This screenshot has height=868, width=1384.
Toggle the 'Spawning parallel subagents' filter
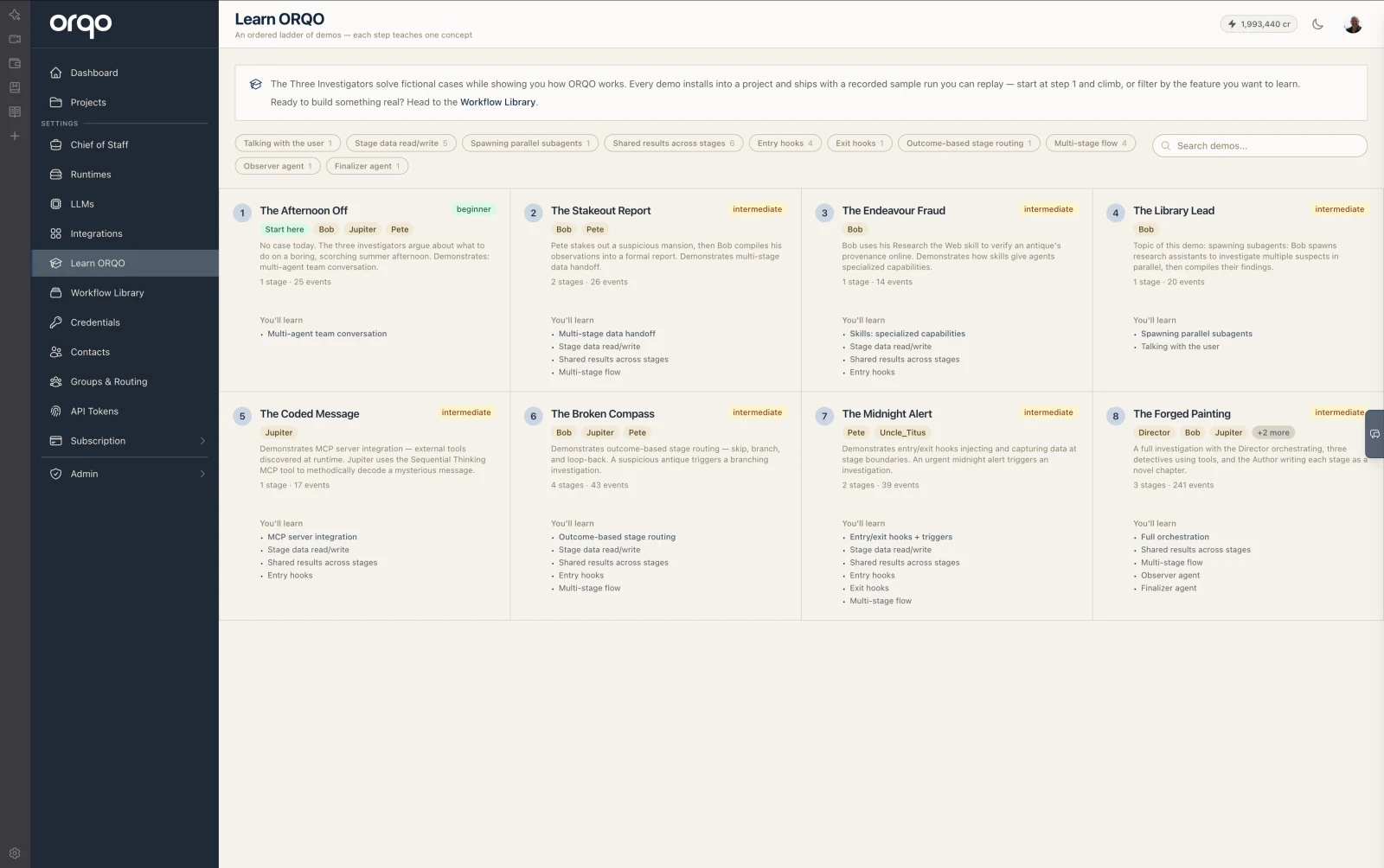pyautogui.click(x=530, y=144)
